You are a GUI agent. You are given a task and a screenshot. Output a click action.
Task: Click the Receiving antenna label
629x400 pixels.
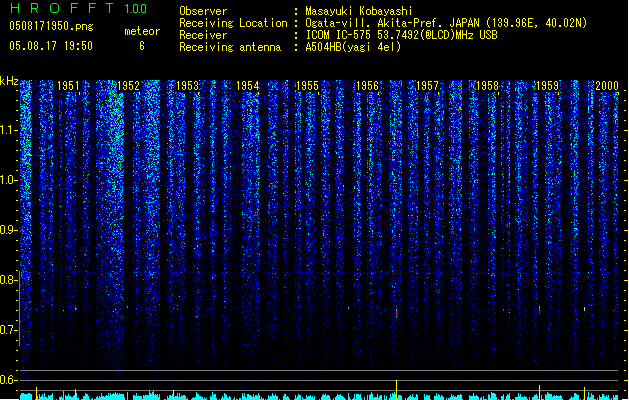pyautogui.click(x=230, y=47)
